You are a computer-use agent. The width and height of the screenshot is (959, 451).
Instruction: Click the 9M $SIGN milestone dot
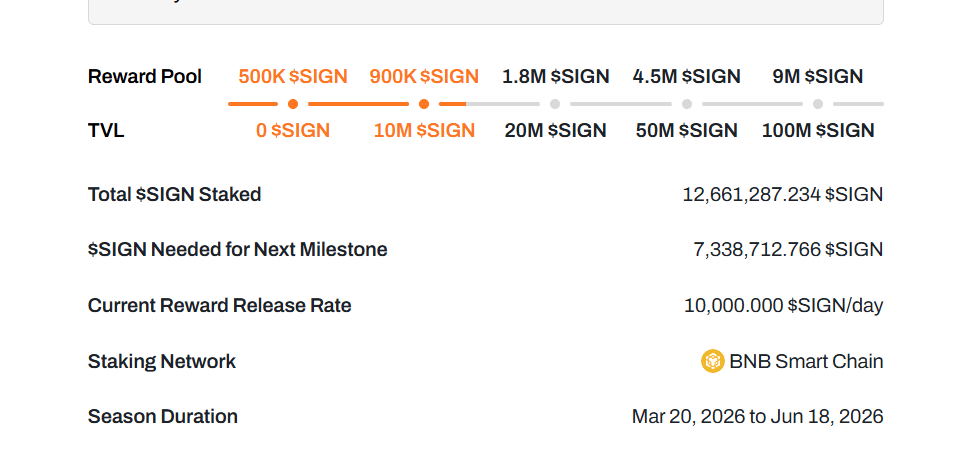coord(818,104)
